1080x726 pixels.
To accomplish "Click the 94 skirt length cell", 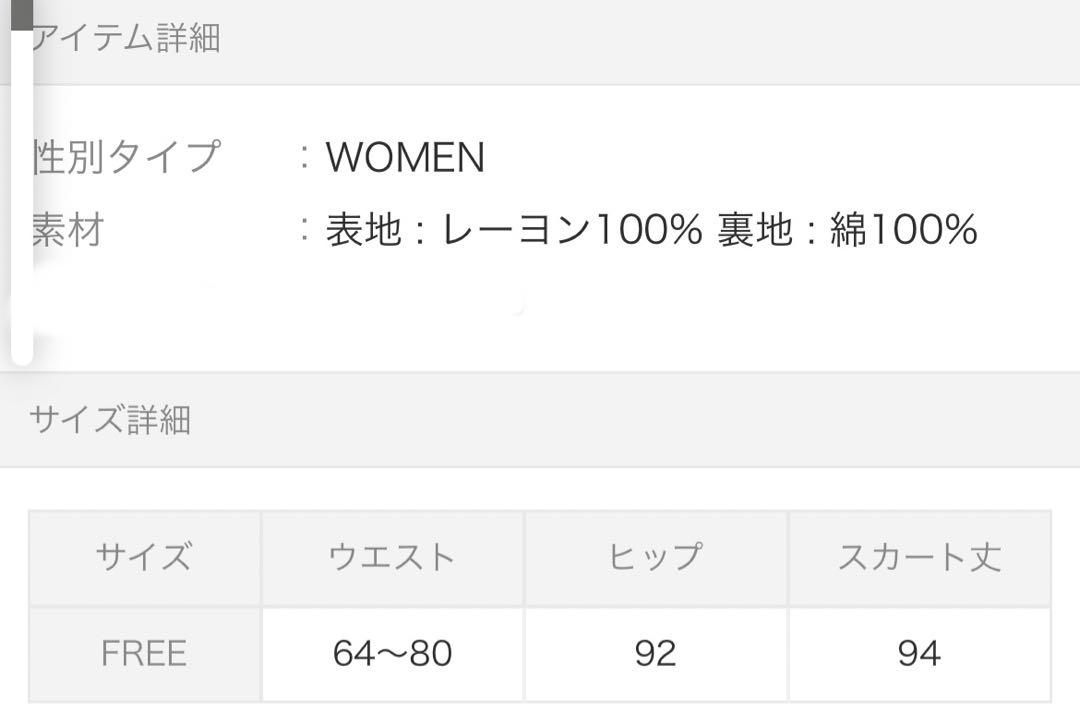I will [920, 654].
